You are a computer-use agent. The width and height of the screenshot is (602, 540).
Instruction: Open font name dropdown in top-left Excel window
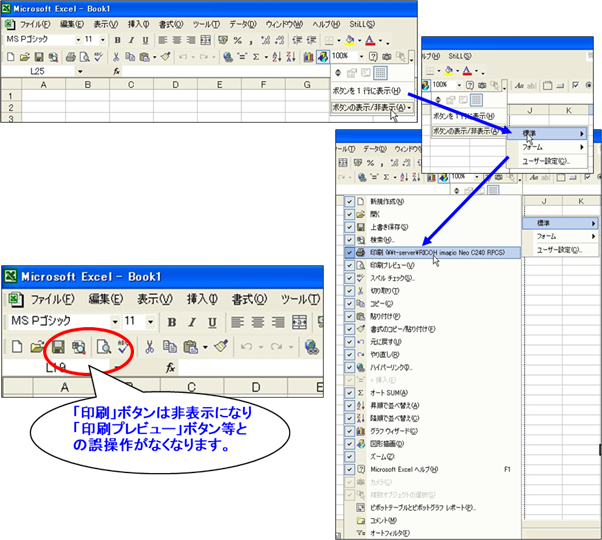(78, 40)
